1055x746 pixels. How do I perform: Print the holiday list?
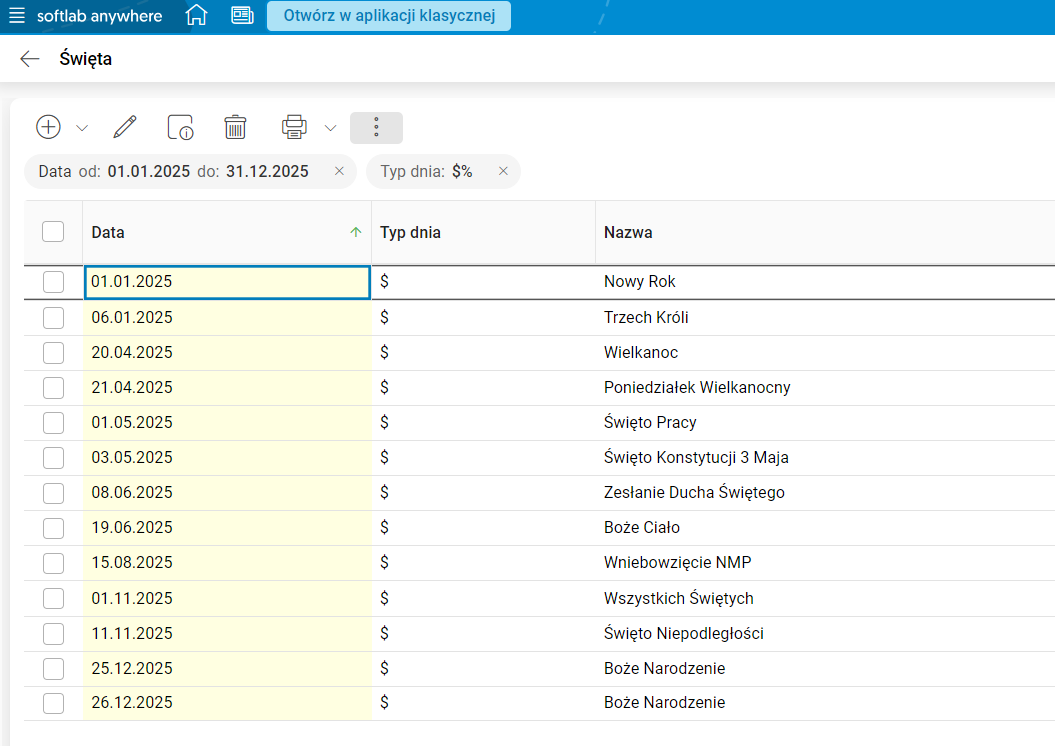[294, 127]
